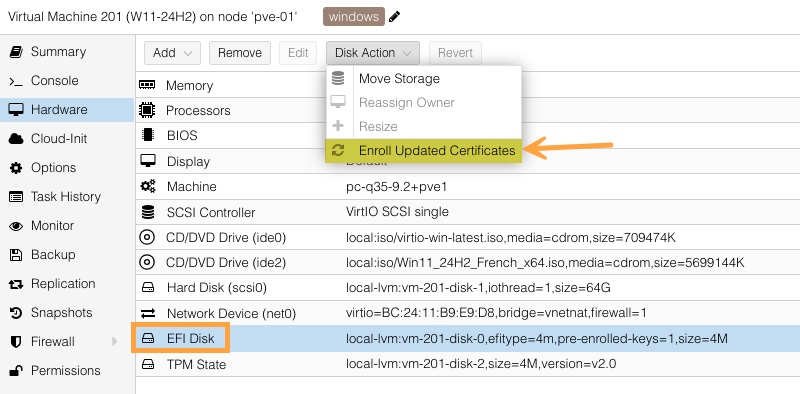
Task: Click the Backup floppy disk icon
Action: point(16,255)
